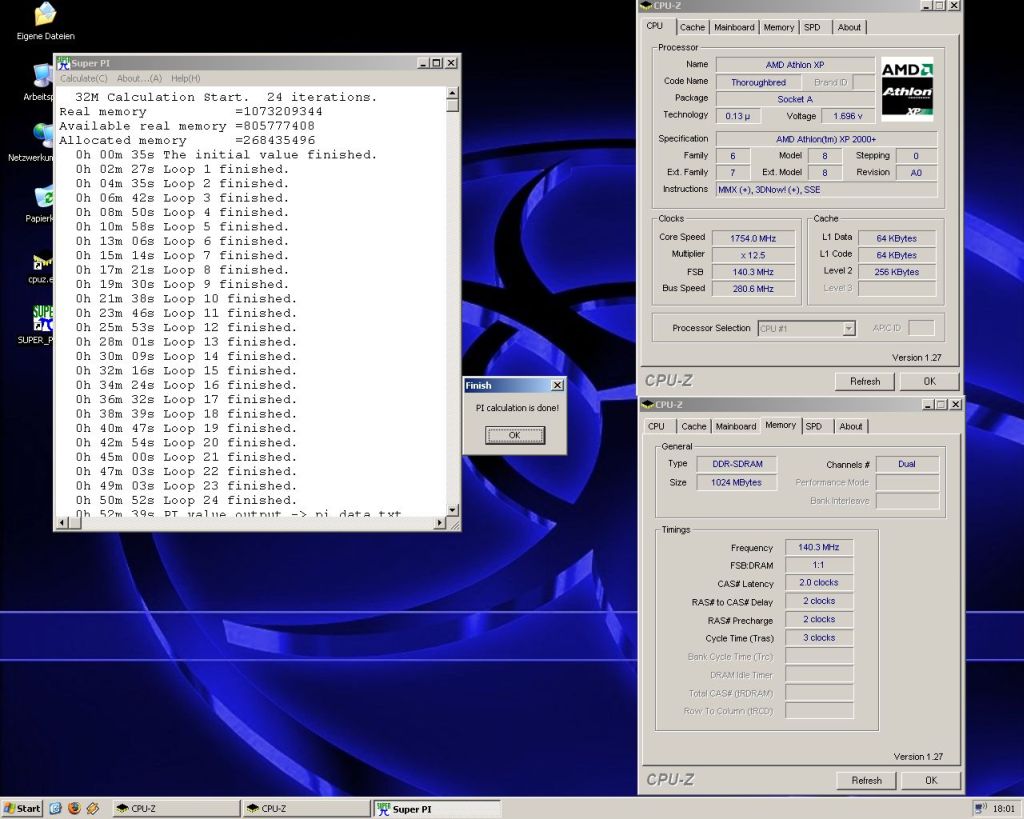Open the About tab in upper CPU-Z window
The image size is (1024, 819).
tap(849, 27)
